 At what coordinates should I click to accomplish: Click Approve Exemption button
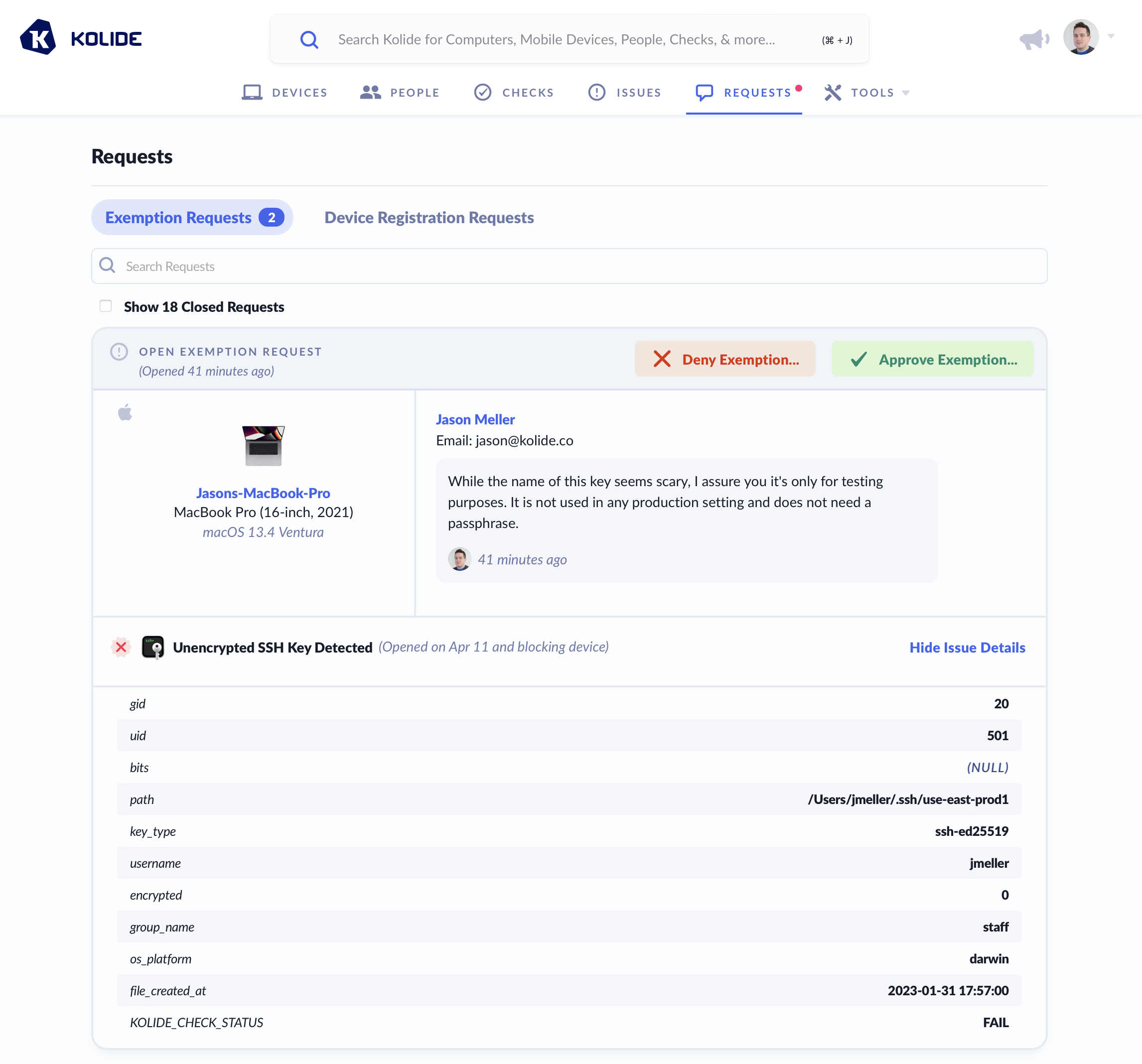932,359
